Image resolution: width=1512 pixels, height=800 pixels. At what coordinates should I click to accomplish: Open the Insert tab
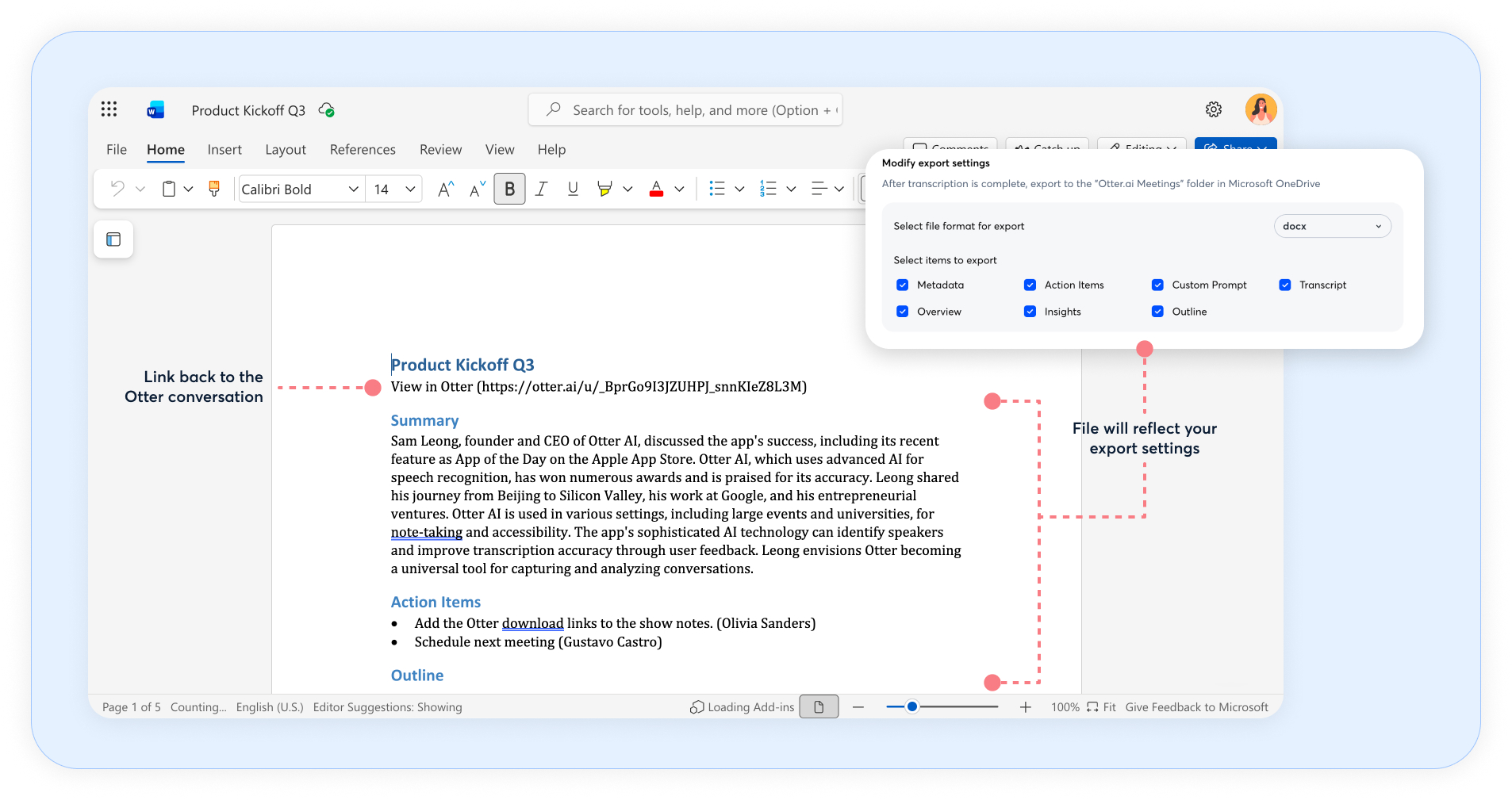pos(224,149)
